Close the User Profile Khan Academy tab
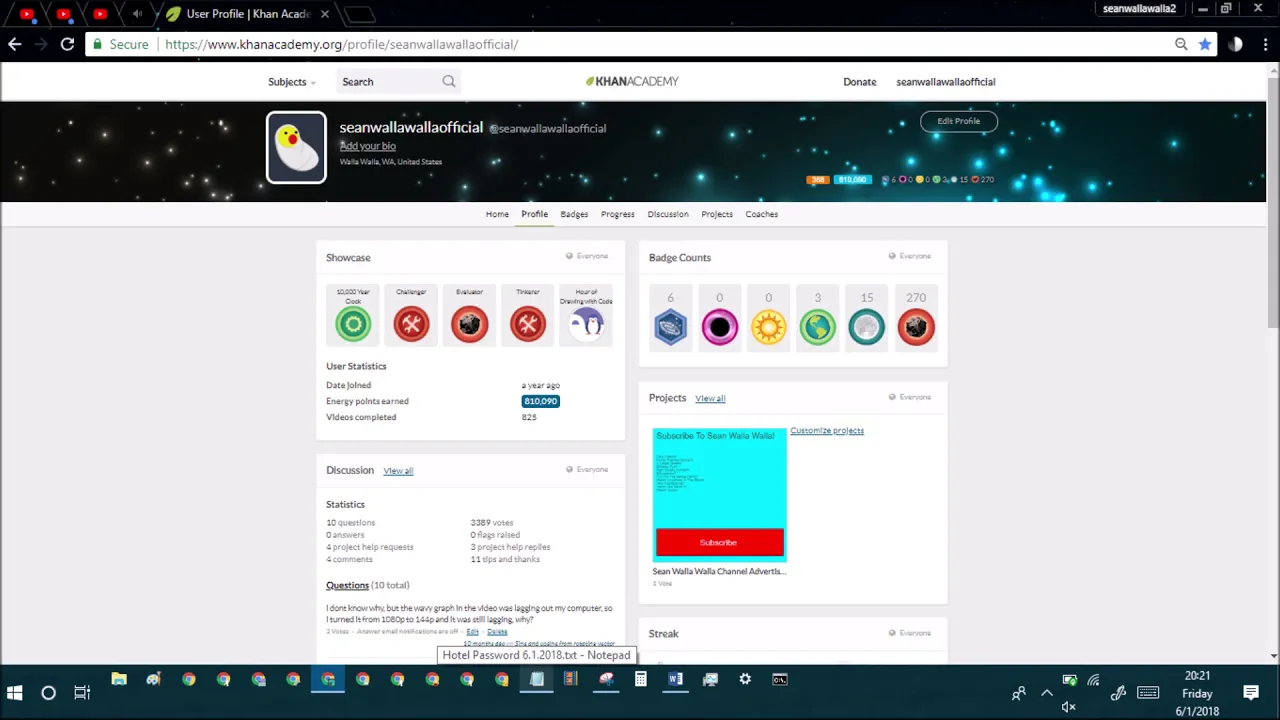 [x=324, y=14]
